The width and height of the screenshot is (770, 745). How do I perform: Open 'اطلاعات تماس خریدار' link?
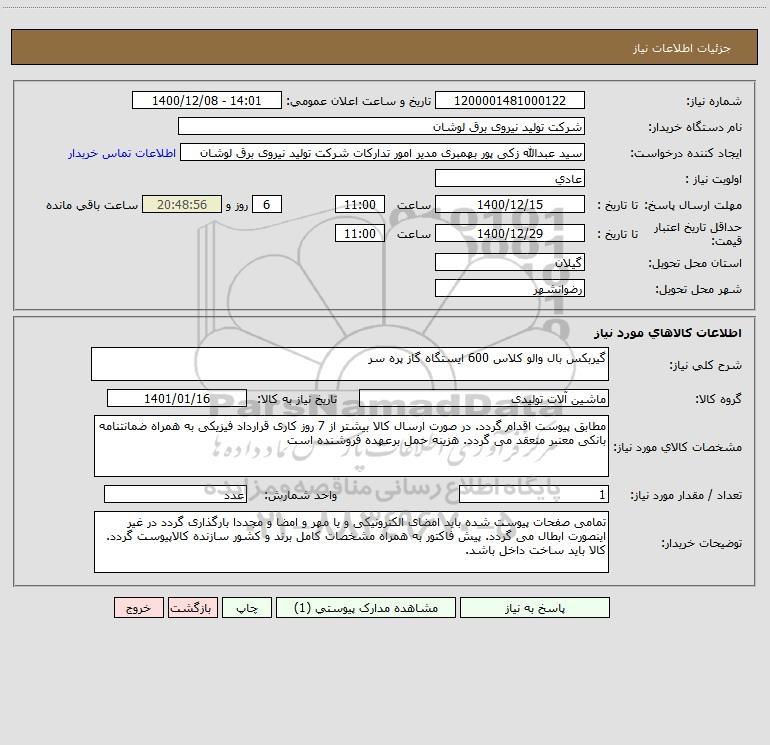click(x=122, y=153)
